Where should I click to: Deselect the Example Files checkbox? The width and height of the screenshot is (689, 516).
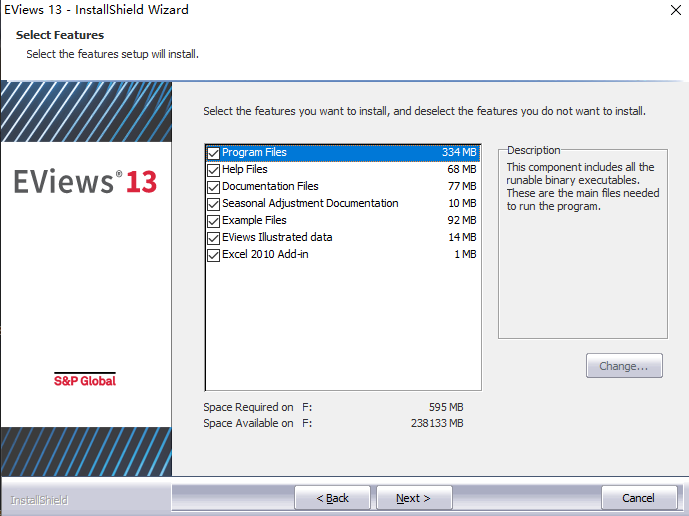(214, 221)
